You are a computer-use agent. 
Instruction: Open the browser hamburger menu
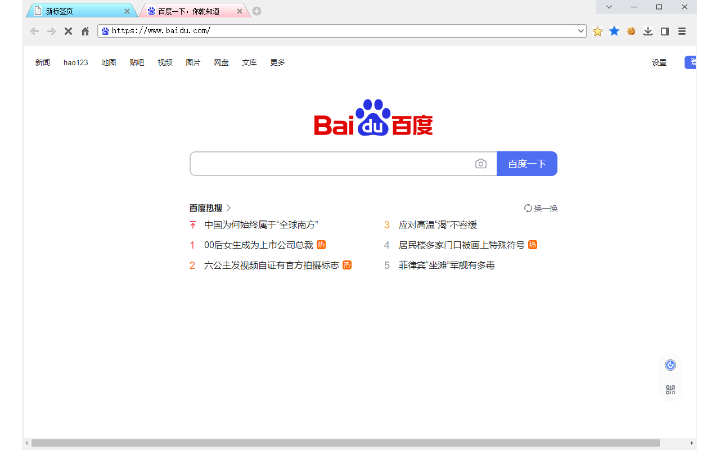[682, 31]
